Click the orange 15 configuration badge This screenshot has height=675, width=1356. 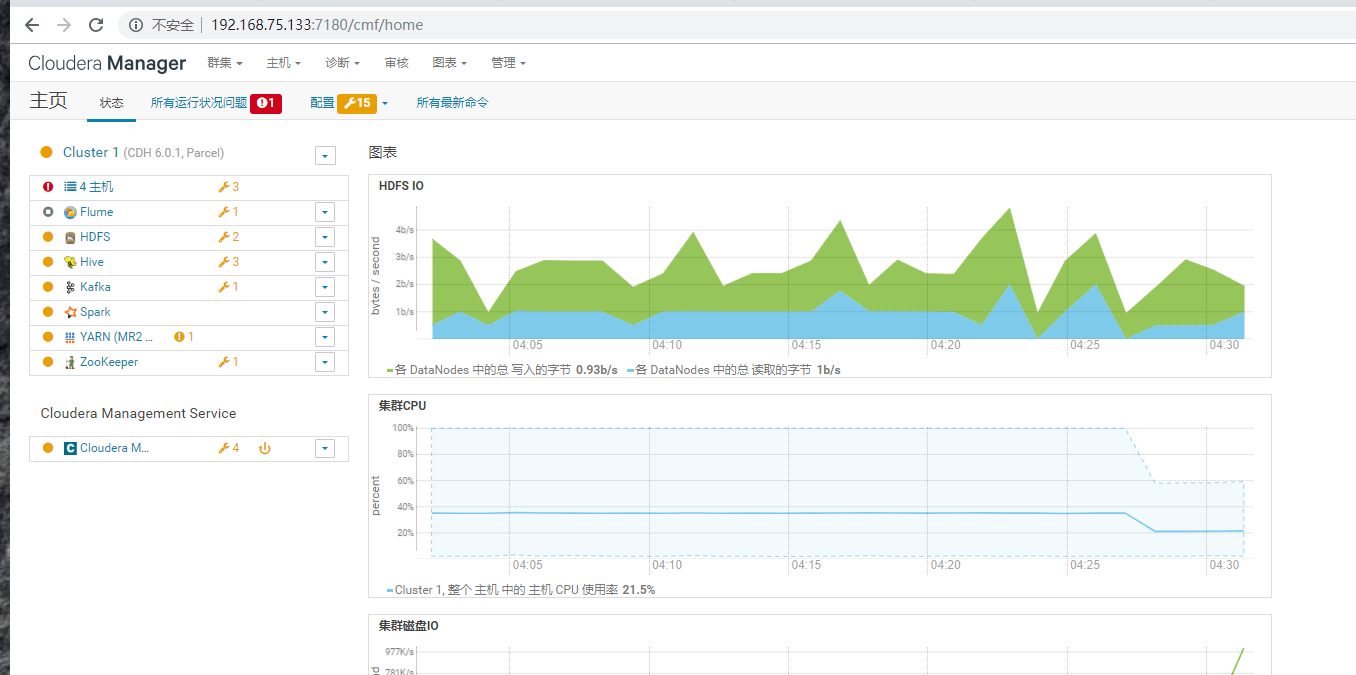coord(357,103)
